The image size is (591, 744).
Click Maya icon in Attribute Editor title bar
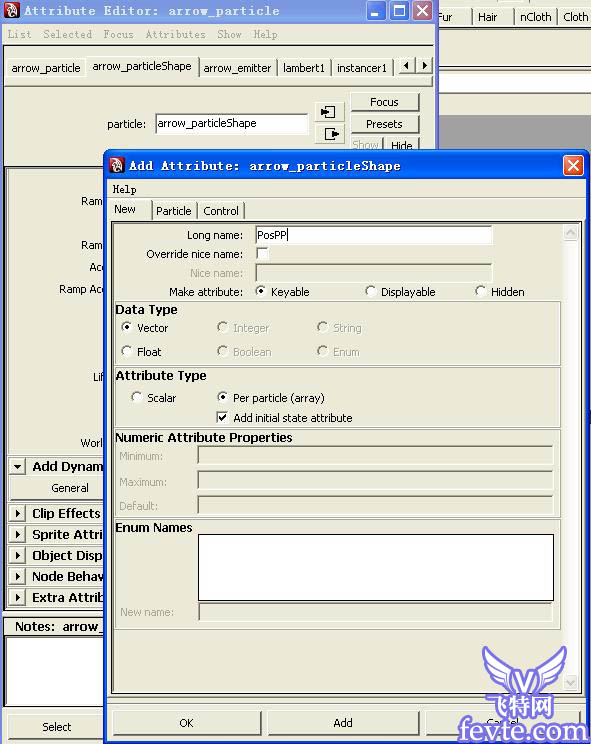[12, 10]
